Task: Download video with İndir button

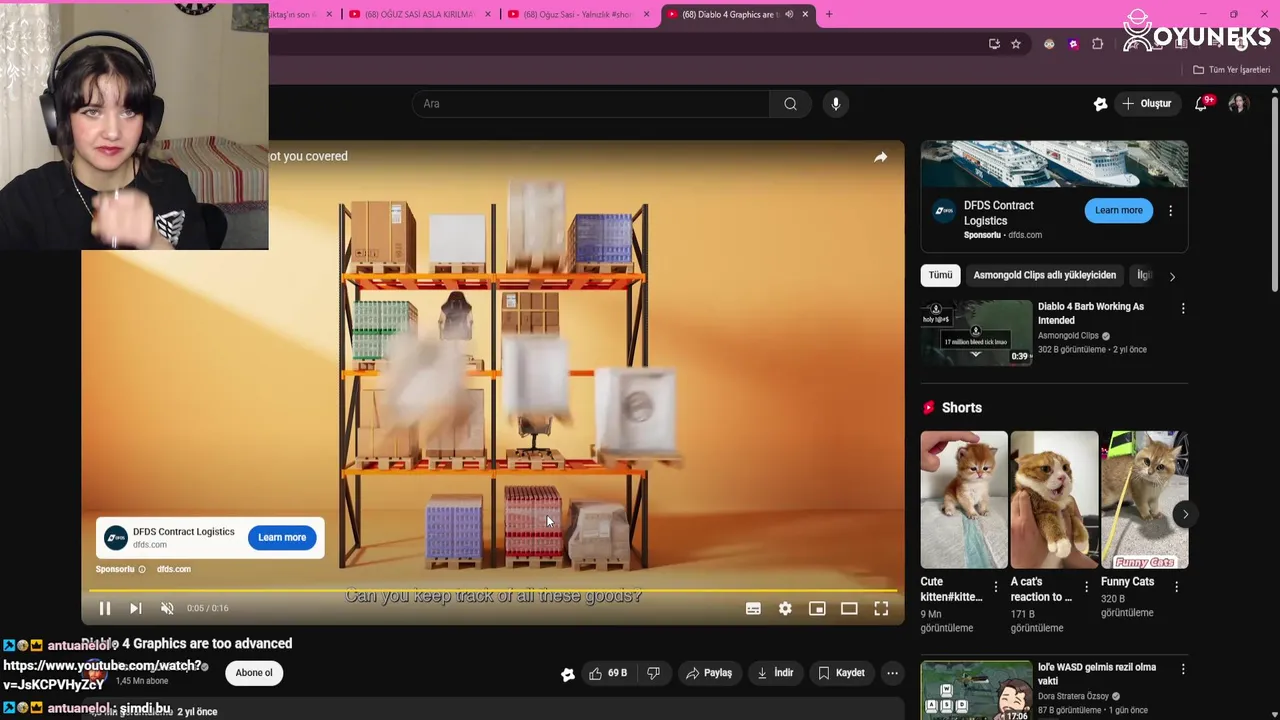Action: coord(775,673)
